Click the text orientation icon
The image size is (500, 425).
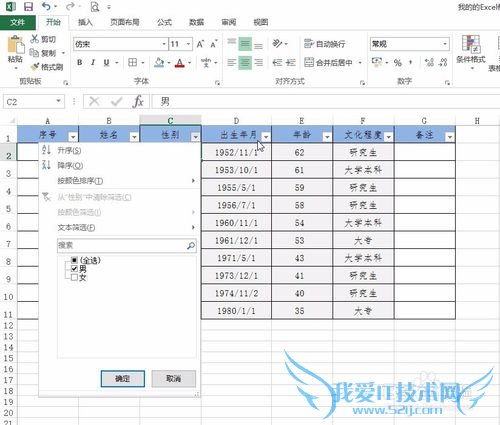pyautogui.click(x=277, y=43)
